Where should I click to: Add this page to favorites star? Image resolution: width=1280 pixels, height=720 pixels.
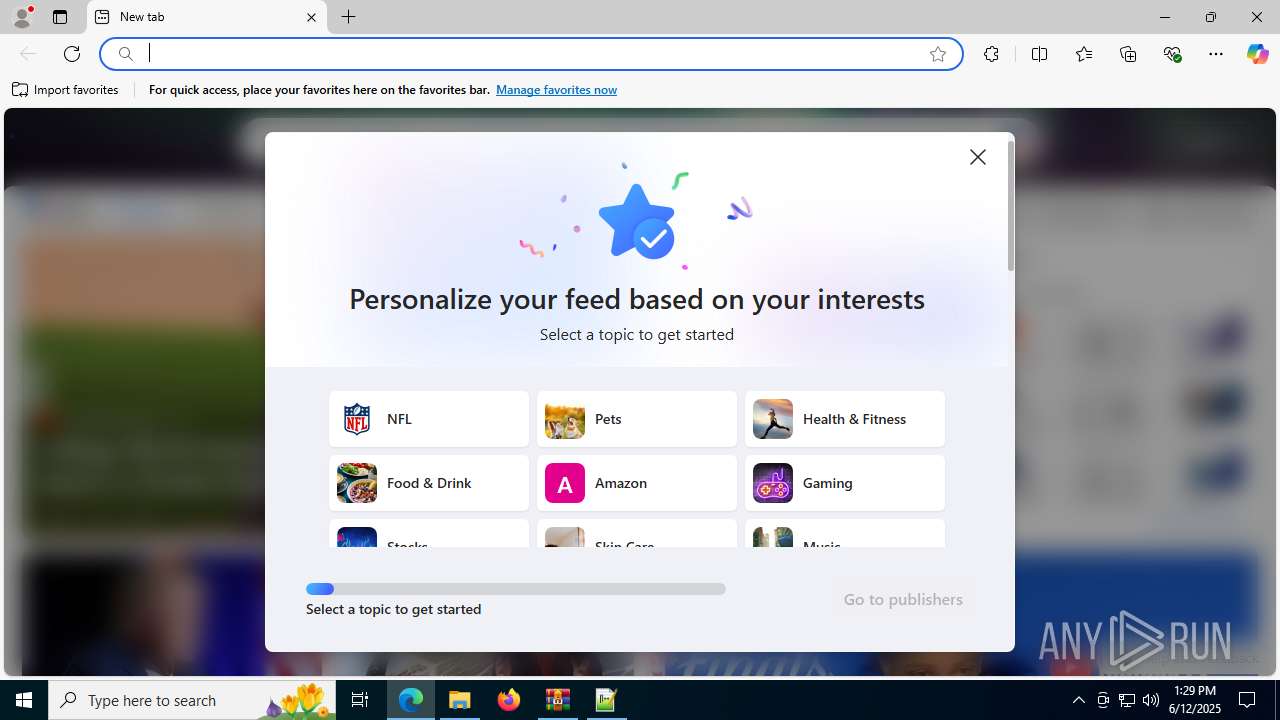937,54
